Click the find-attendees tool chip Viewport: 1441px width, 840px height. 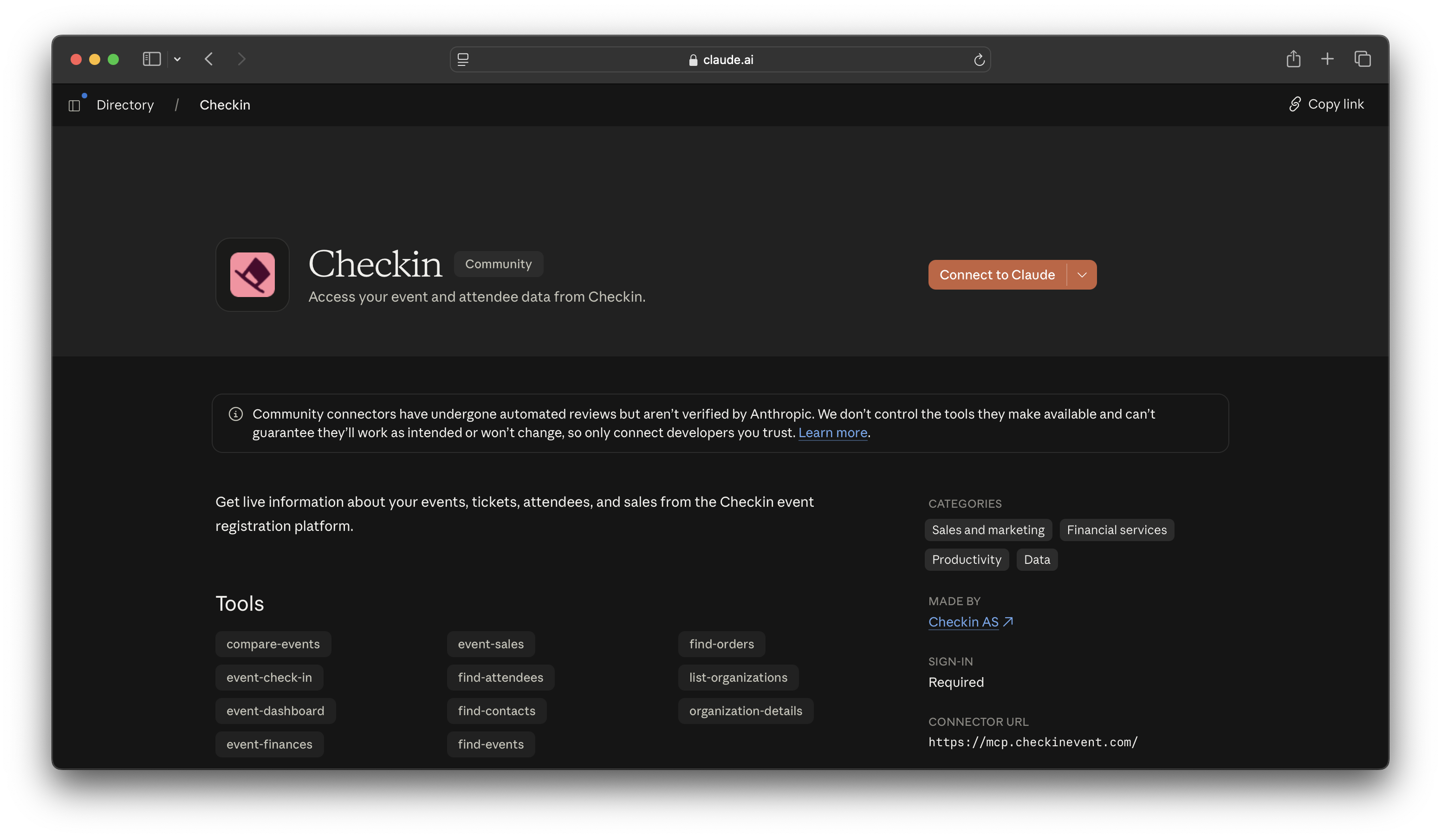(x=500, y=678)
